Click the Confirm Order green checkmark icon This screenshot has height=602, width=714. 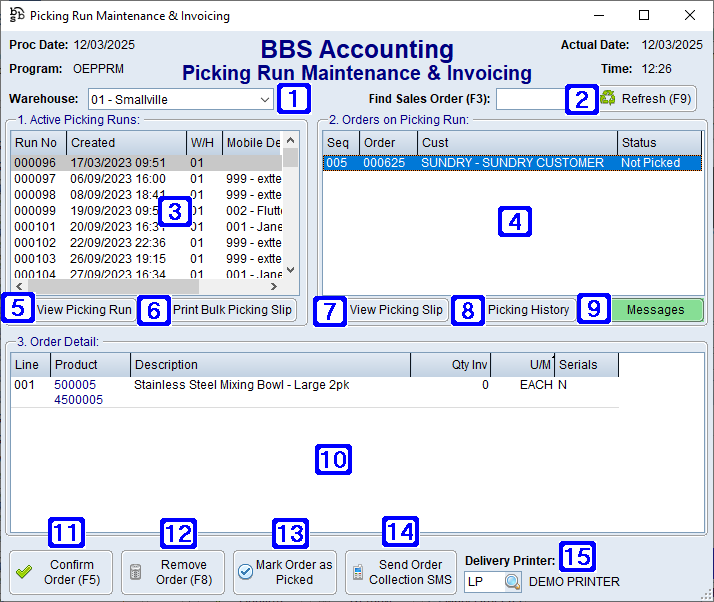[24, 572]
